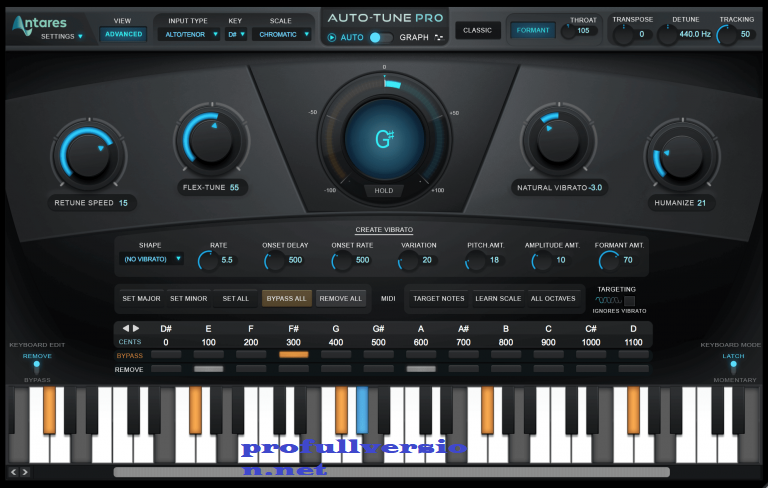768x488 pixels.
Task: Click the Transpose knob
Action: 624,35
